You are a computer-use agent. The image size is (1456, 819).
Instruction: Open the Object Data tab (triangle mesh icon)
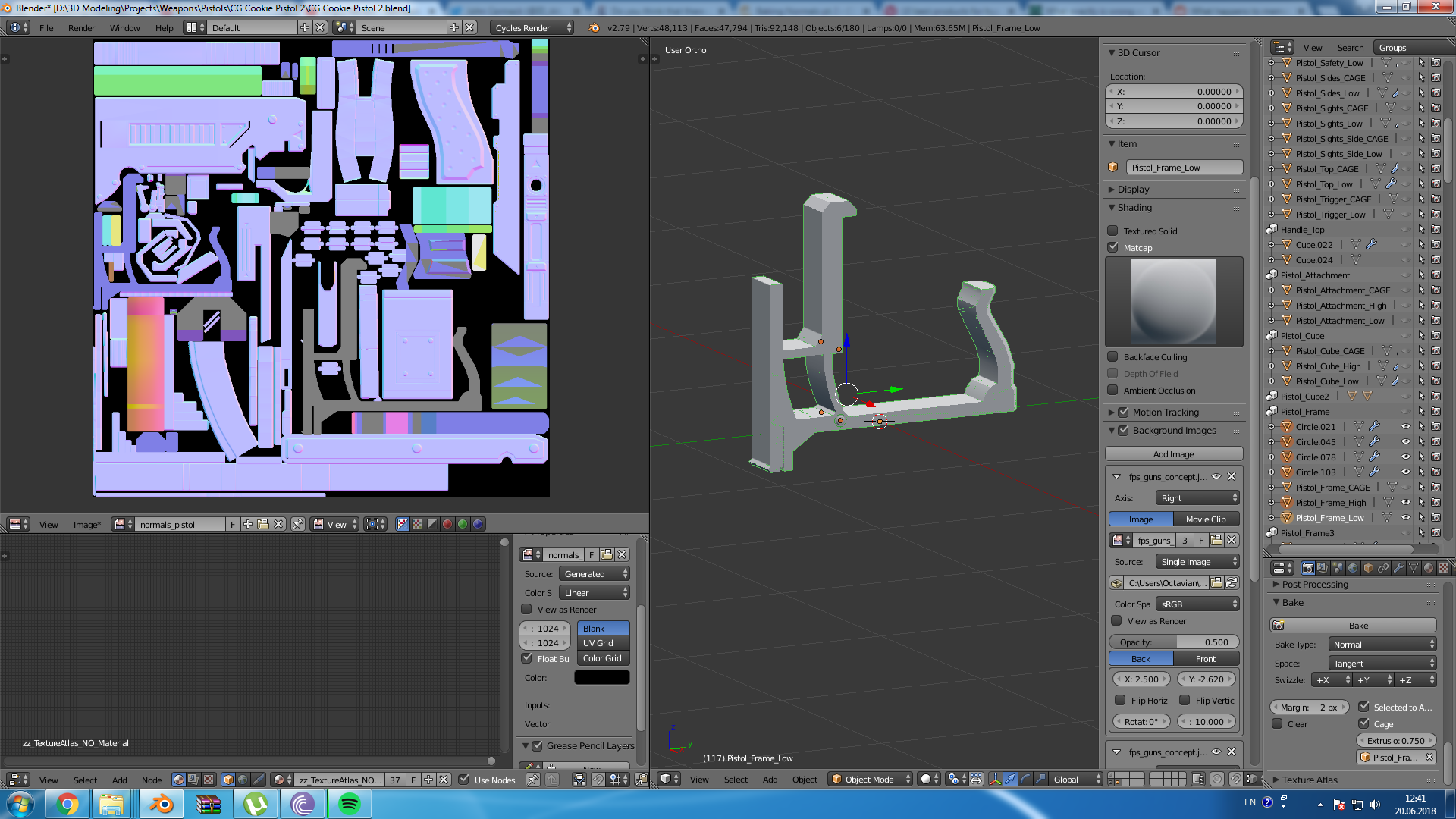coord(1414,568)
